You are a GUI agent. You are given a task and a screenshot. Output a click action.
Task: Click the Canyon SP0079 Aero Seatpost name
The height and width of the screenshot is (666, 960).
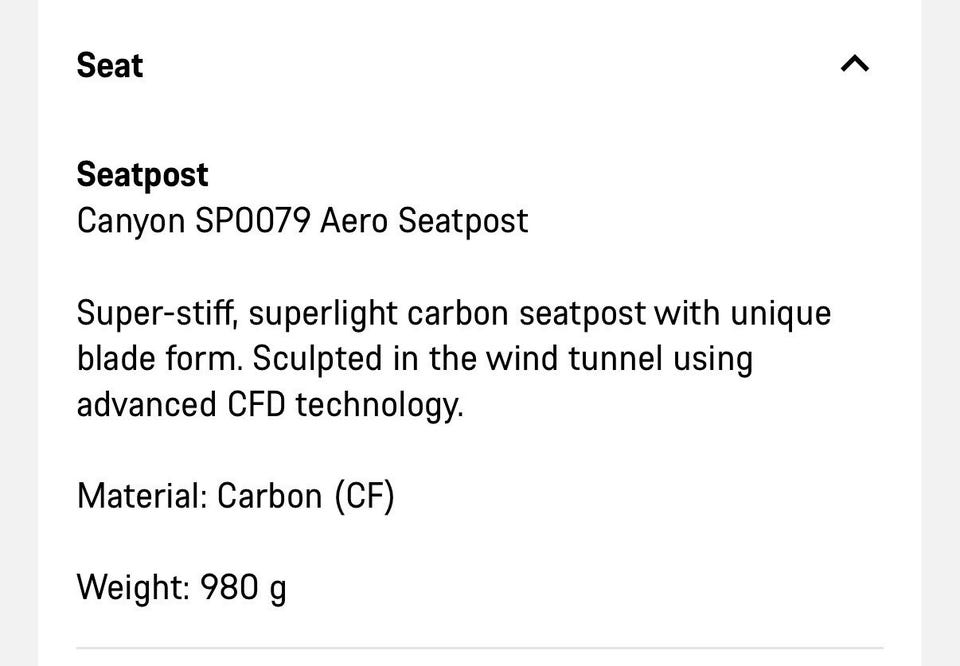click(x=302, y=221)
